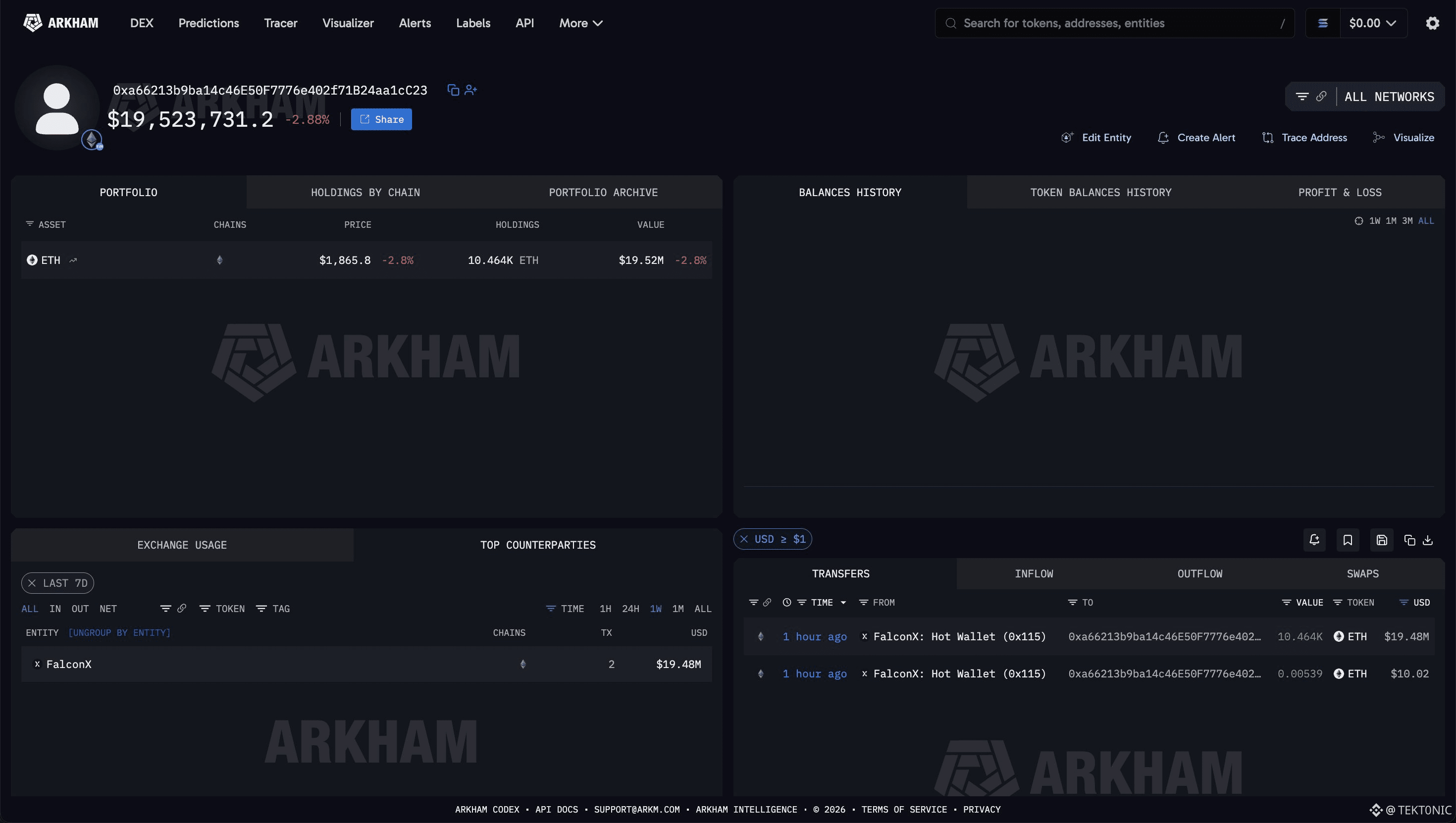The height and width of the screenshot is (823, 1456).
Task: Switch to the Holdings By Chain tab
Action: tap(365, 192)
